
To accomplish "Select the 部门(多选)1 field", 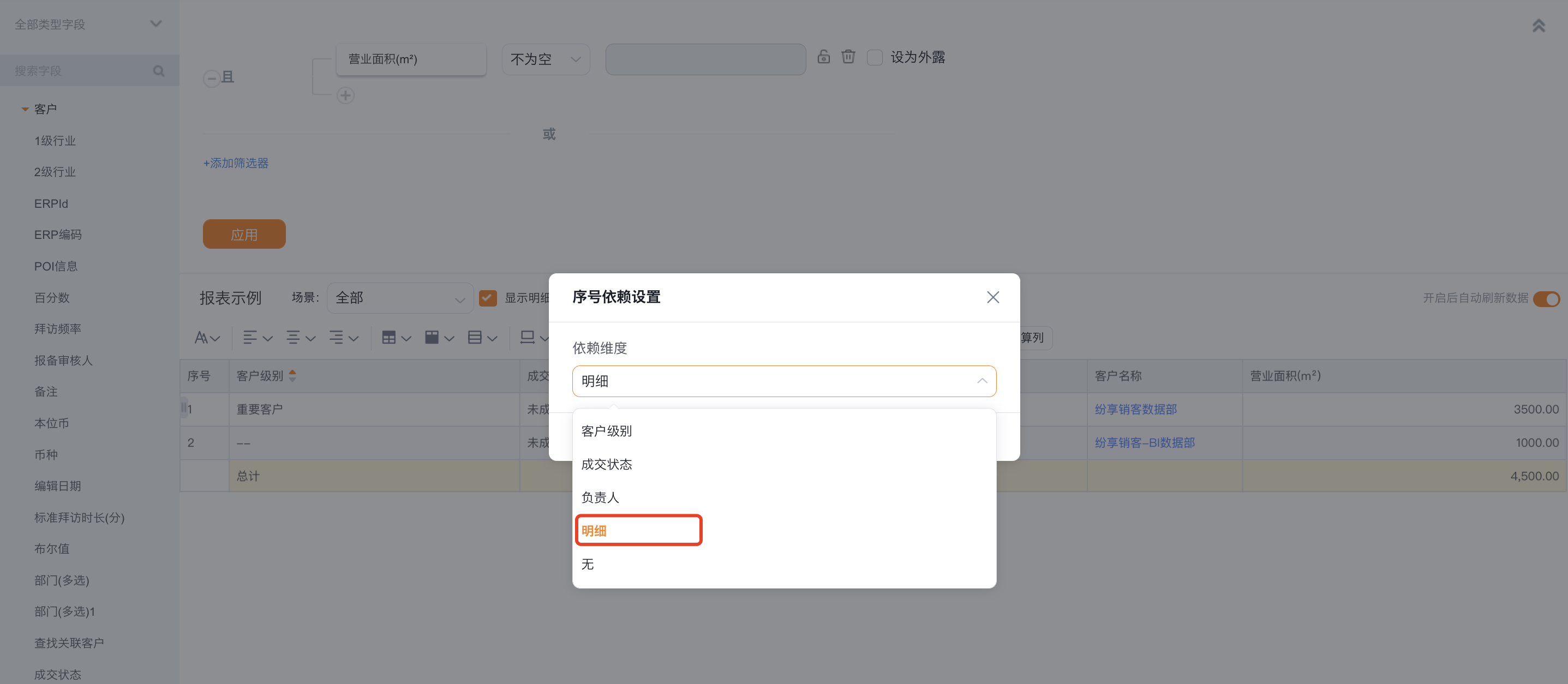I will tap(64, 611).
